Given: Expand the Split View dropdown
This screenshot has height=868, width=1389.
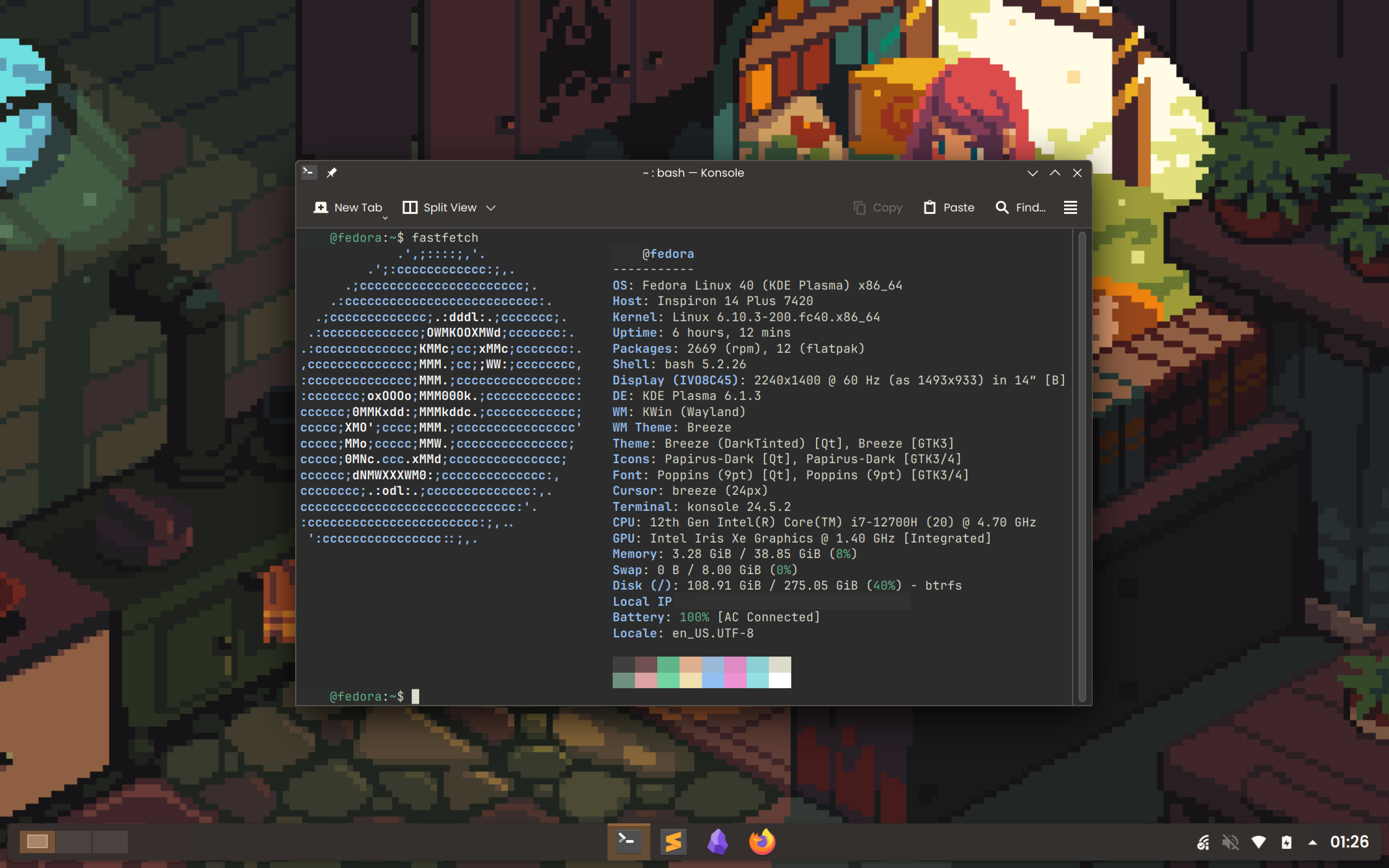Looking at the screenshot, I should point(491,208).
